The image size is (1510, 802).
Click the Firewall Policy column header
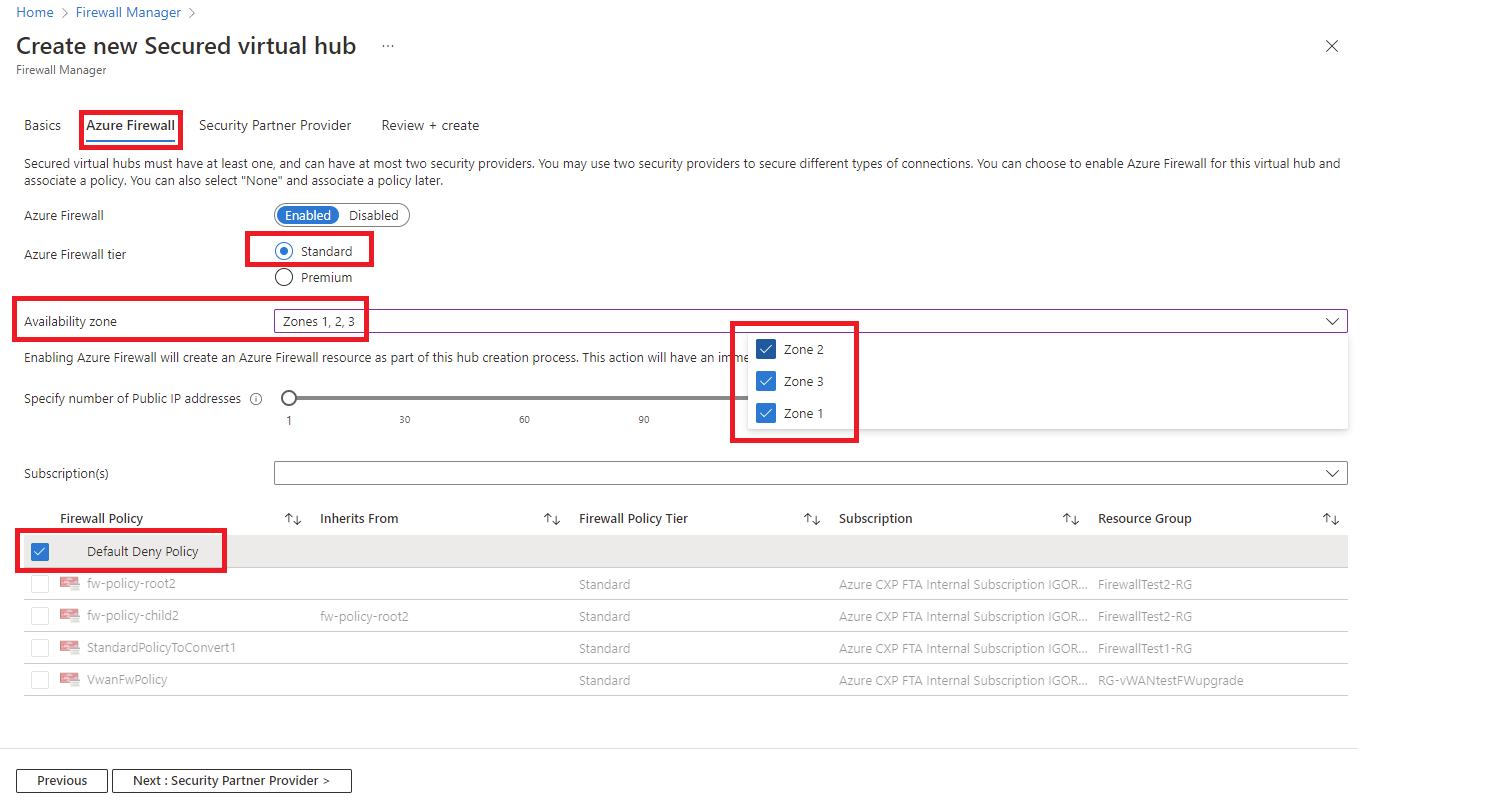click(102, 519)
